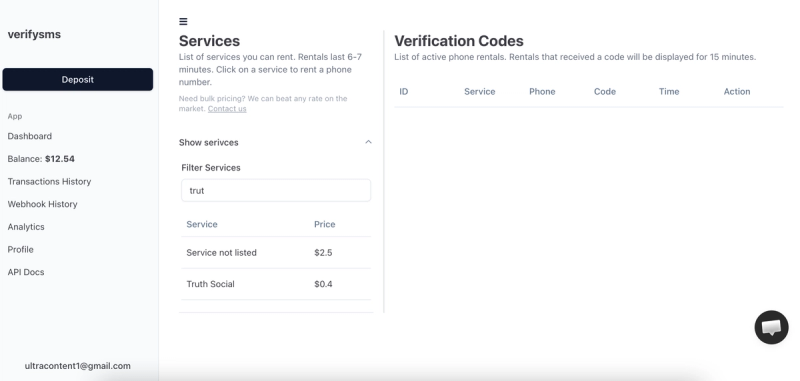Collapse the Show services chevron
Image resolution: width=800 pixels, height=381 pixels.
[368, 142]
